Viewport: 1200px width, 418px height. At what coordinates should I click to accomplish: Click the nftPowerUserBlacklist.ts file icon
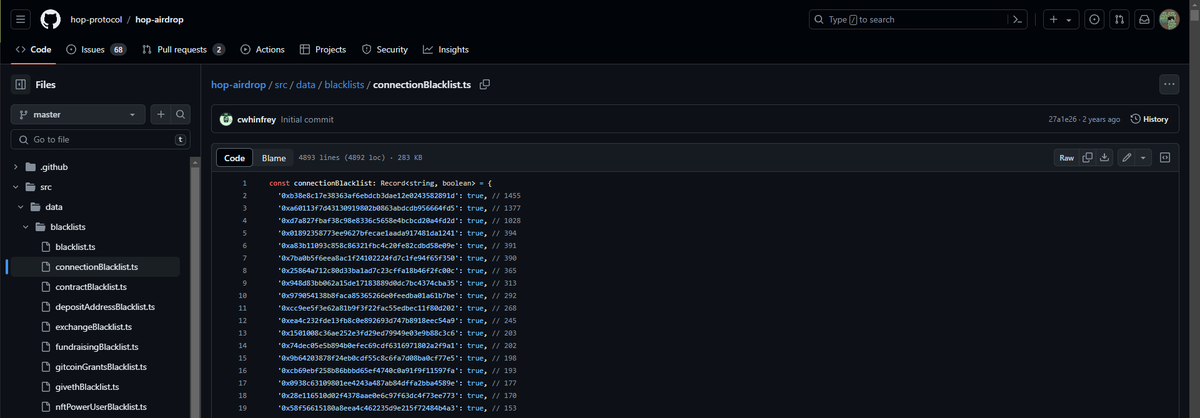[45, 407]
